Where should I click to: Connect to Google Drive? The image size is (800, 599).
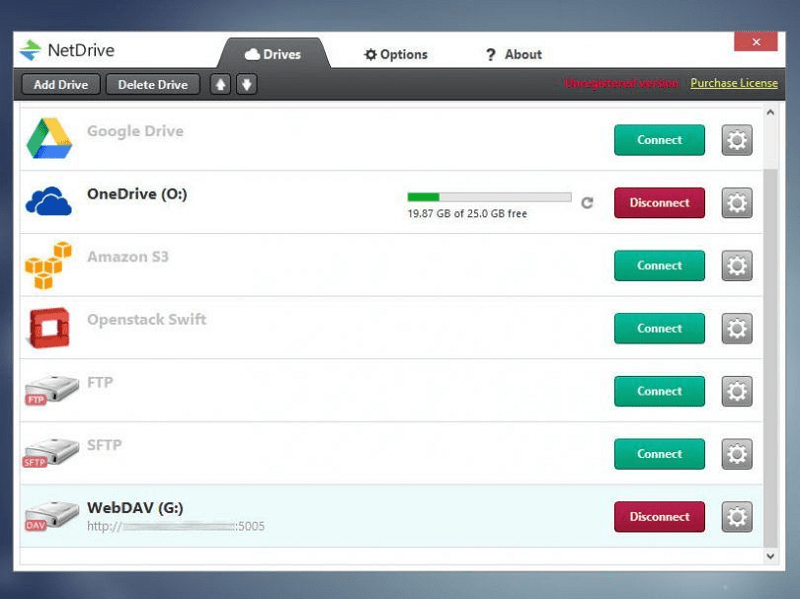point(658,140)
